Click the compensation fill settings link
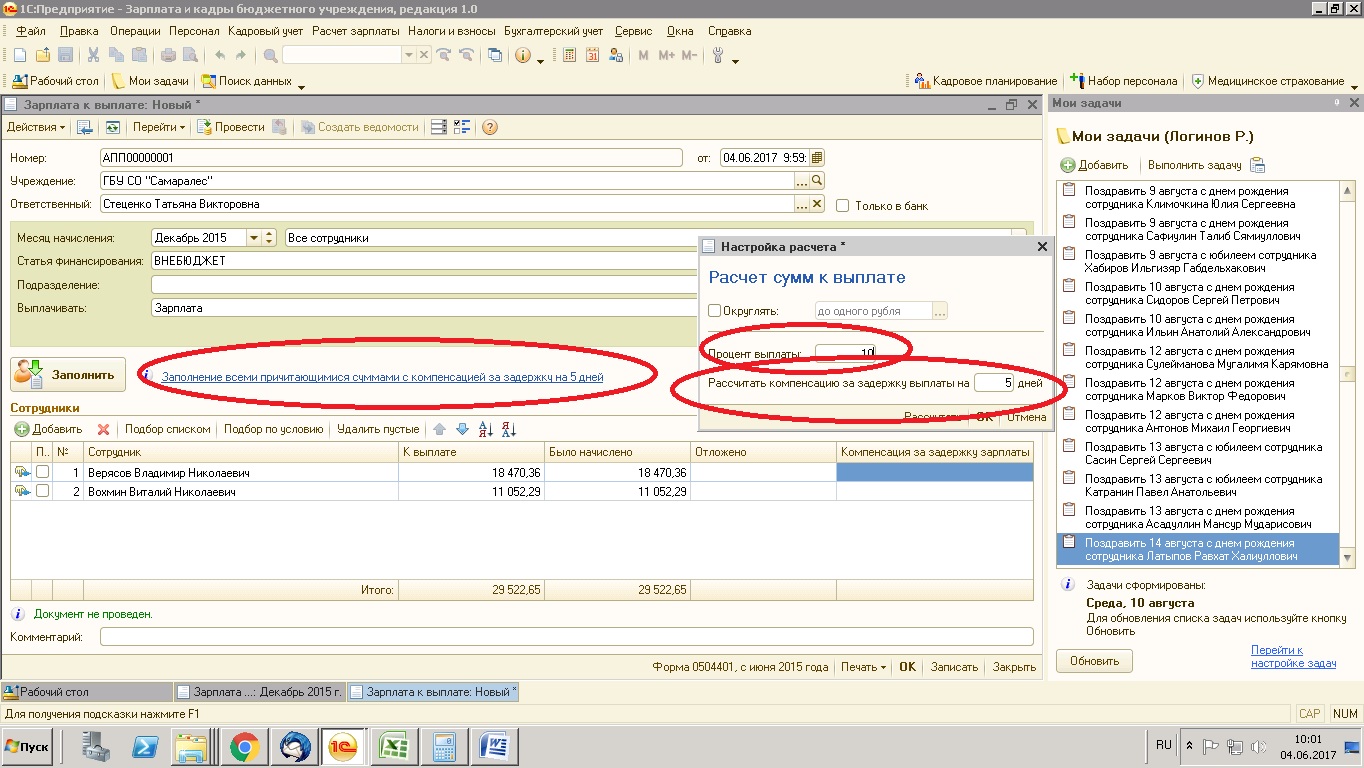 tap(382, 377)
